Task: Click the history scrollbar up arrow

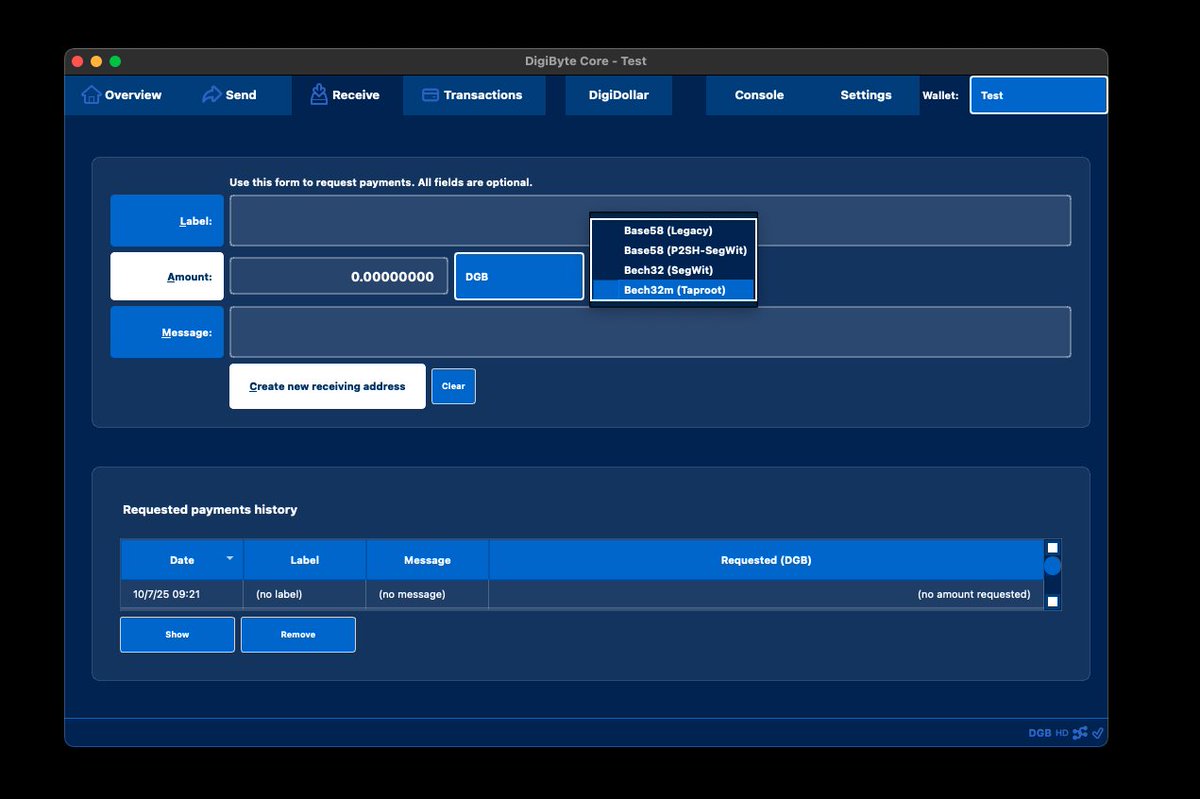Action: (1052, 548)
